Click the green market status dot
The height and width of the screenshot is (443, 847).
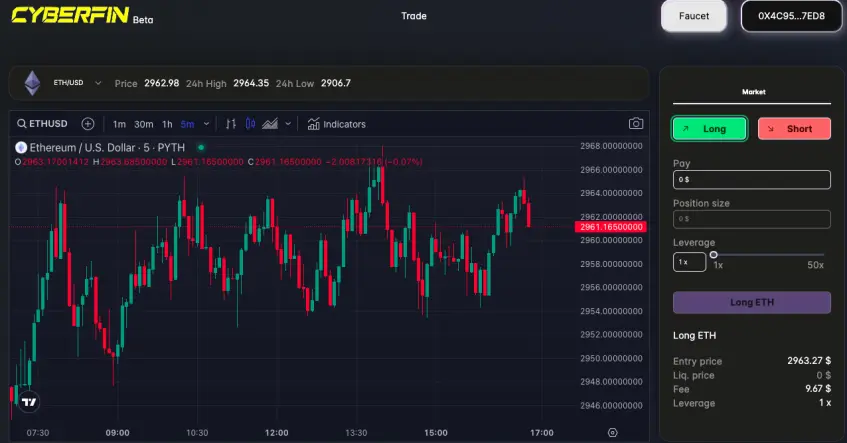[201, 147]
